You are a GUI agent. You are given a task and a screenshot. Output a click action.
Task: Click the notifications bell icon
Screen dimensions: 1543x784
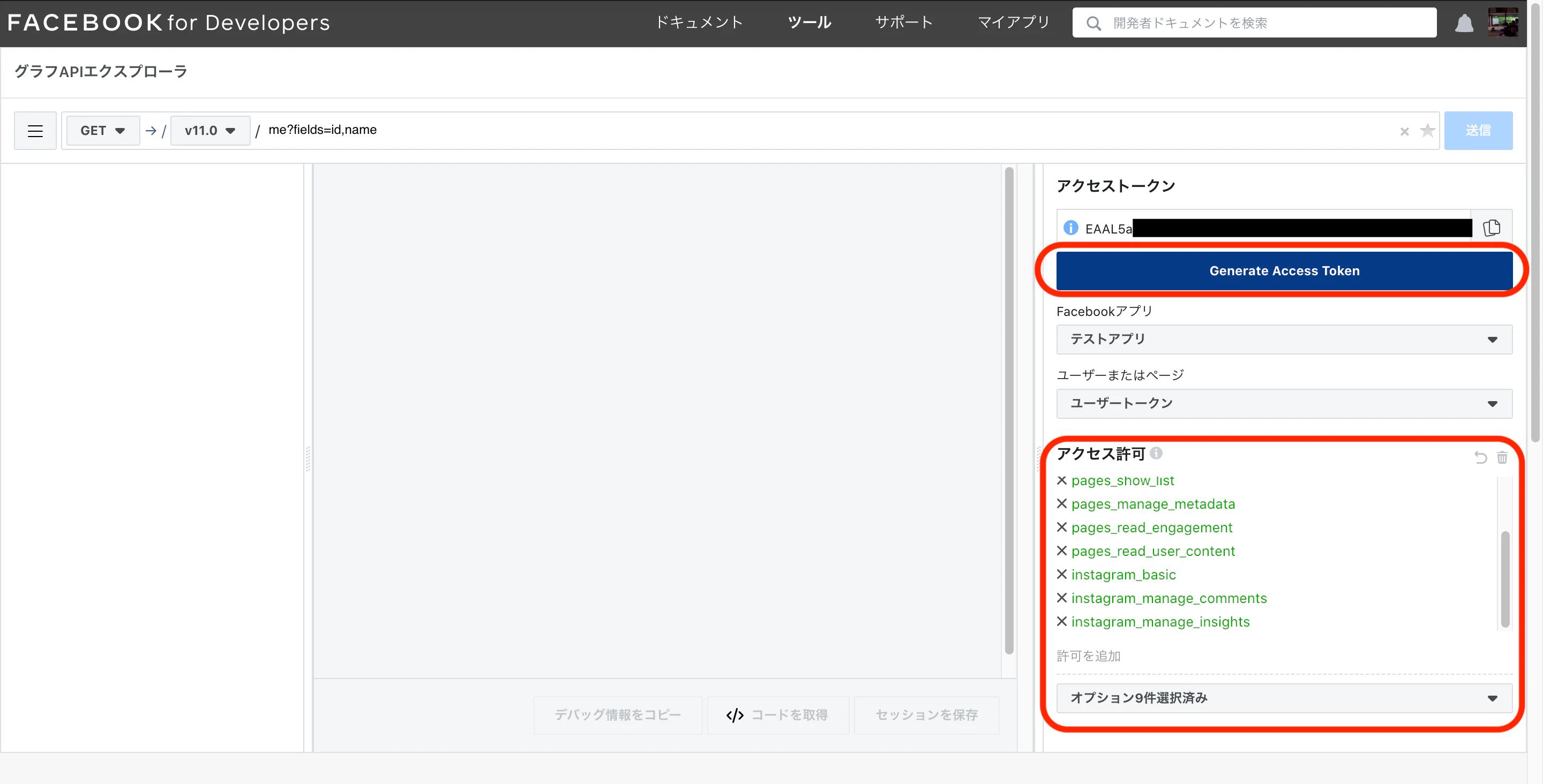point(1464,22)
